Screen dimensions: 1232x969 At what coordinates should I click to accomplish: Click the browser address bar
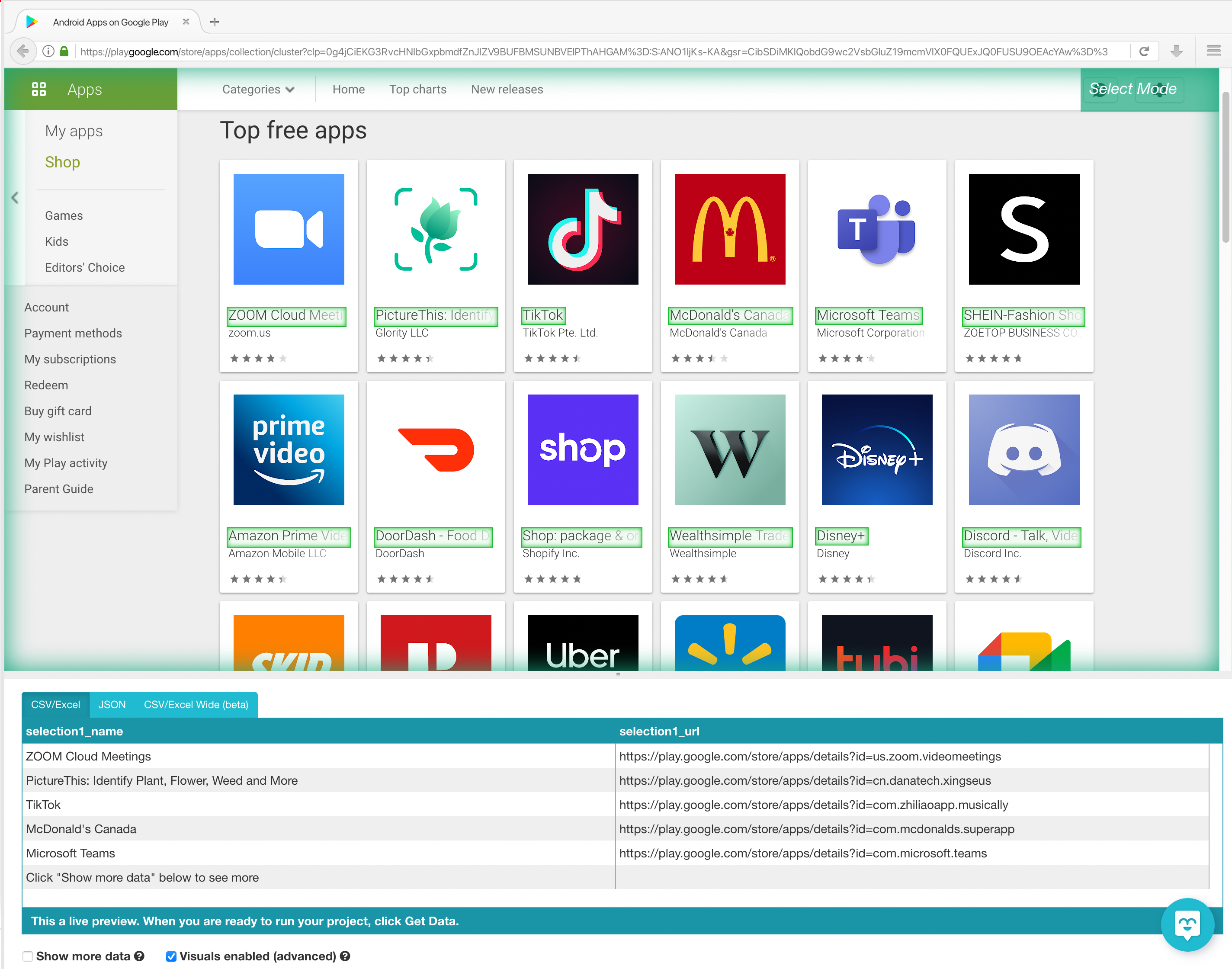click(594, 51)
